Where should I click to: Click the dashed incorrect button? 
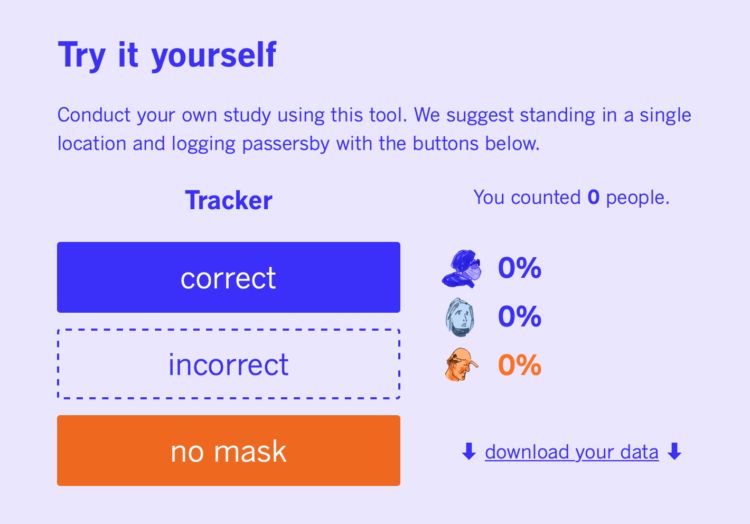229,364
